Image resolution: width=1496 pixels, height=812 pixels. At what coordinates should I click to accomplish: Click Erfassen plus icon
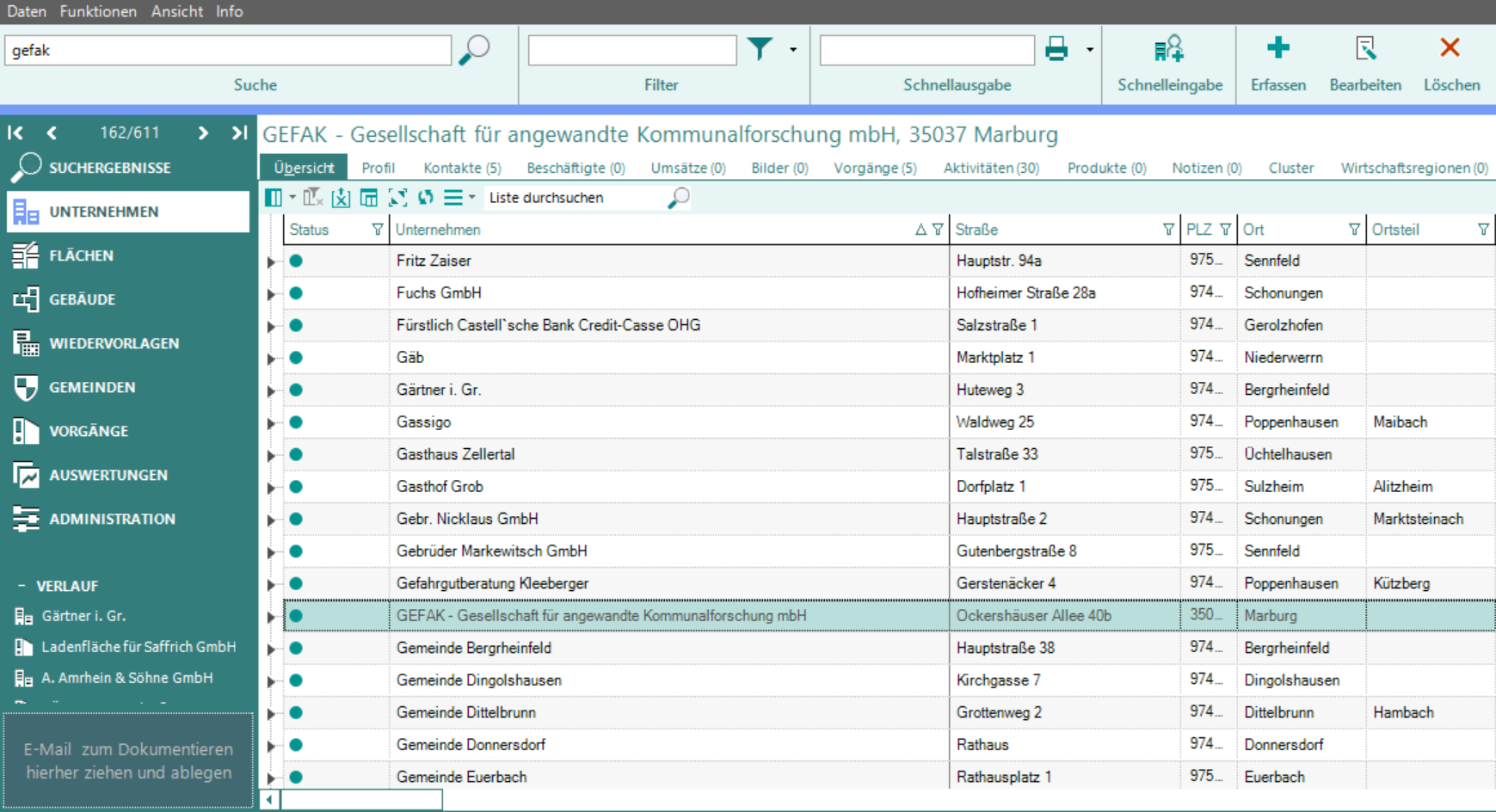[x=1278, y=47]
